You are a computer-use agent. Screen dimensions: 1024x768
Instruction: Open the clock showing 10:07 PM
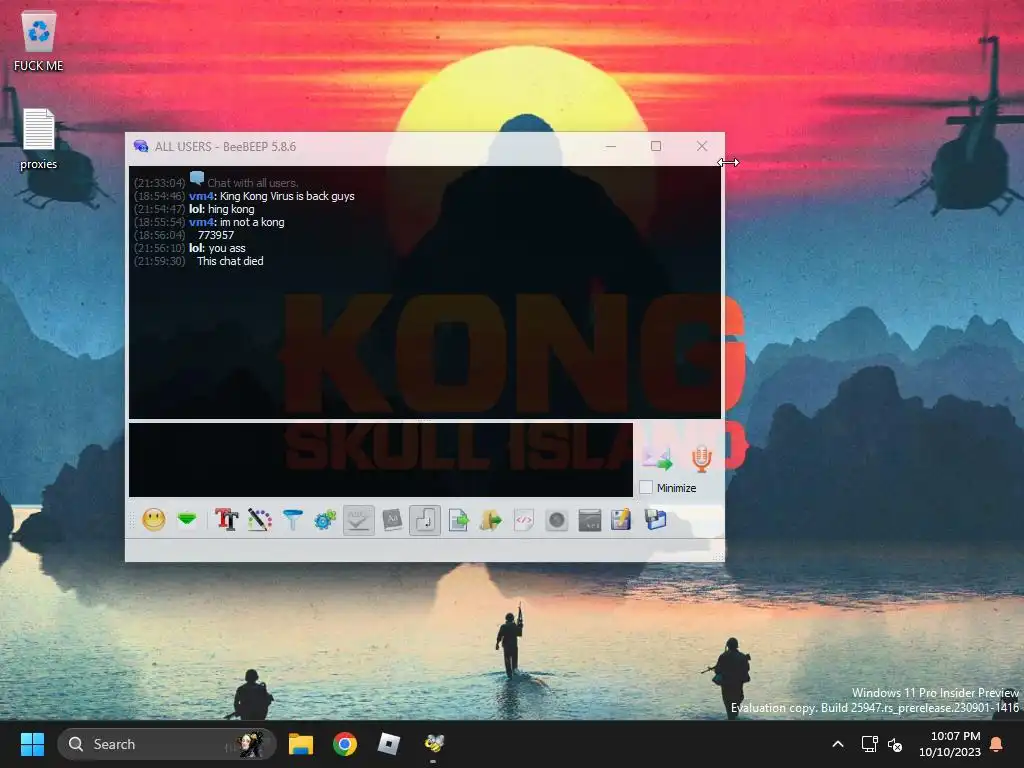pos(950,744)
